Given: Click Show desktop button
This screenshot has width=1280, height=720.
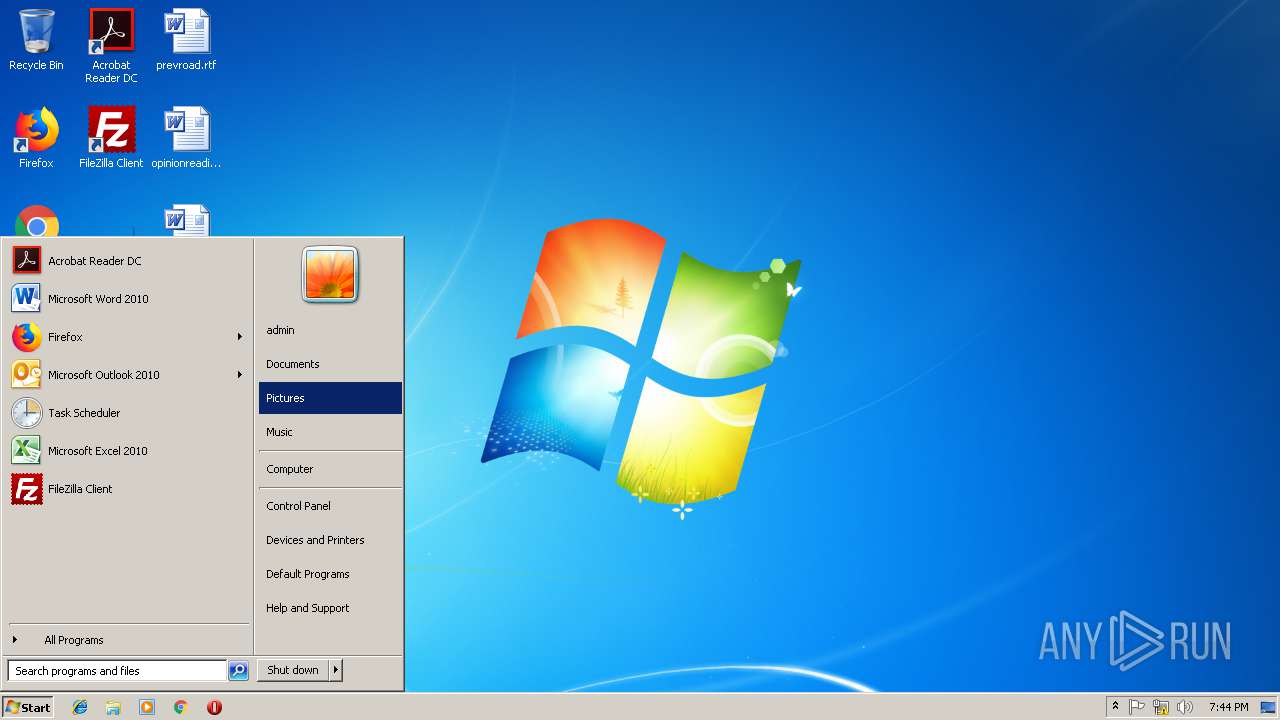Looking at the screenshot, I should (x=1268, y=707).
